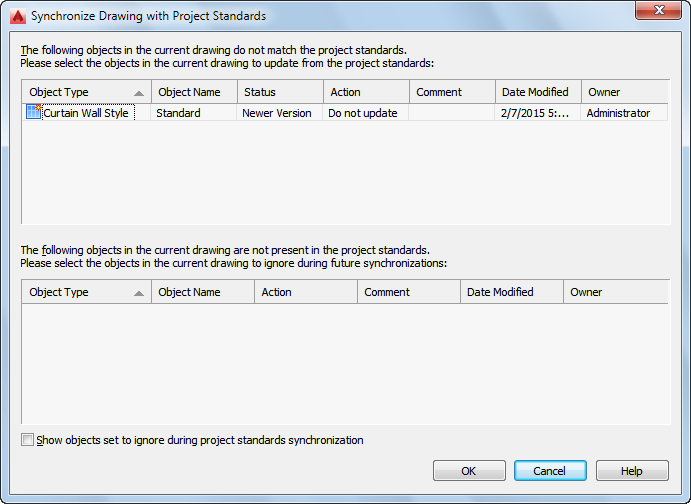This screenshot has width=691, height=504.
Task: Click lower table Date Modified header
Action: (511, 292)
